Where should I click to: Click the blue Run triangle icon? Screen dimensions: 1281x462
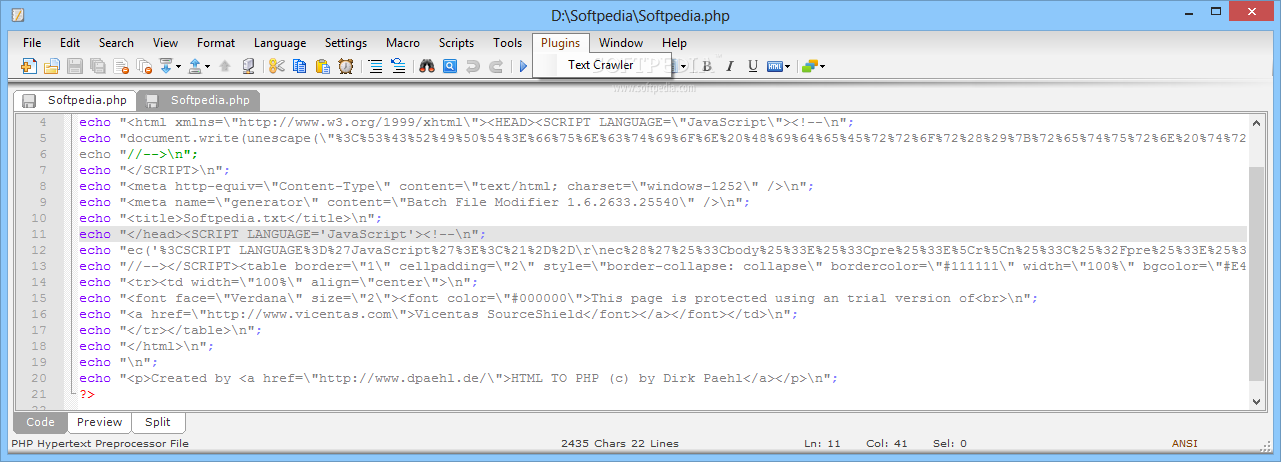click(x=522, y=67)
